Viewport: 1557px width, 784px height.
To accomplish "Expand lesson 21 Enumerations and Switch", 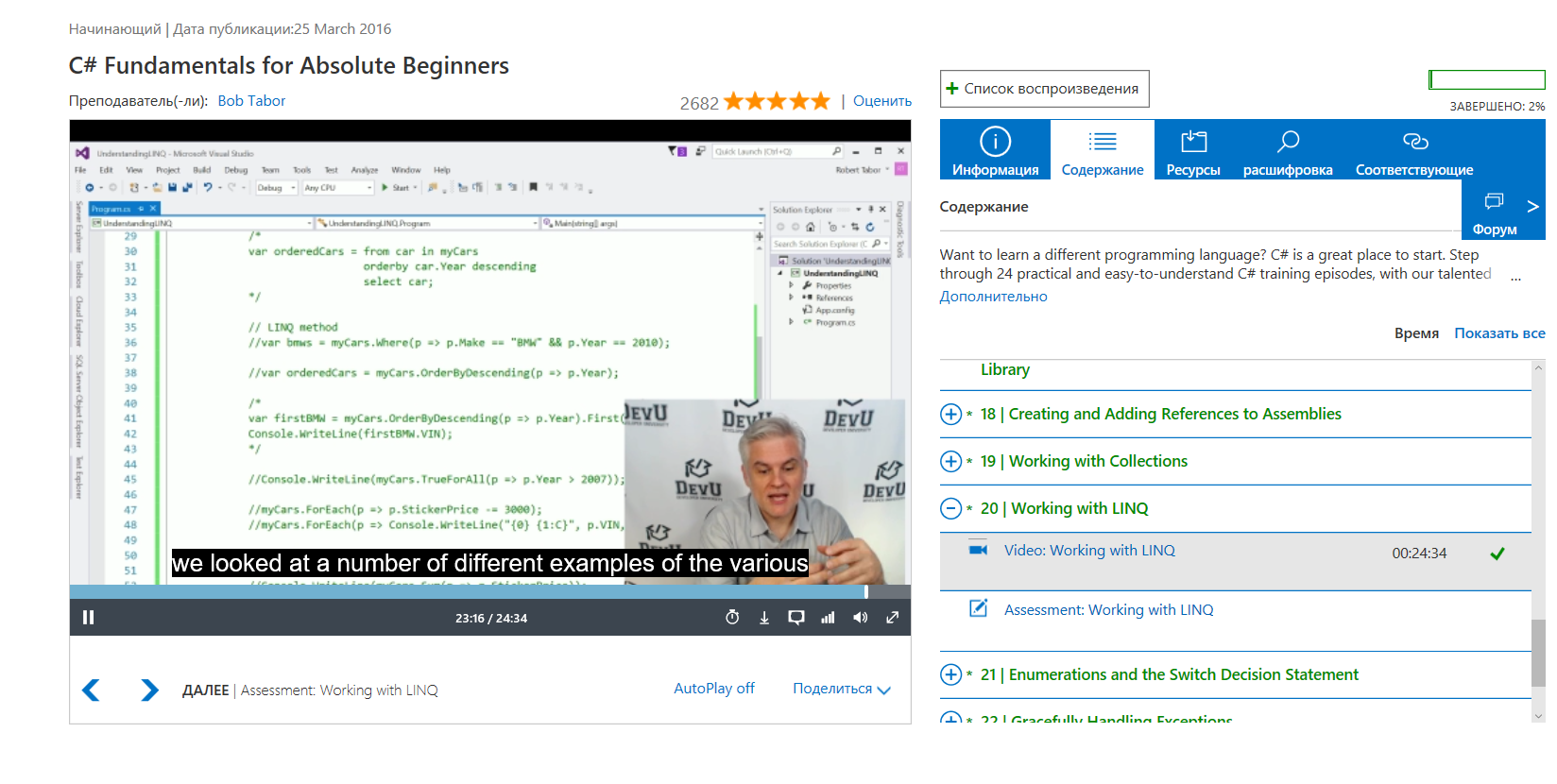I will (x=950, y=674).
